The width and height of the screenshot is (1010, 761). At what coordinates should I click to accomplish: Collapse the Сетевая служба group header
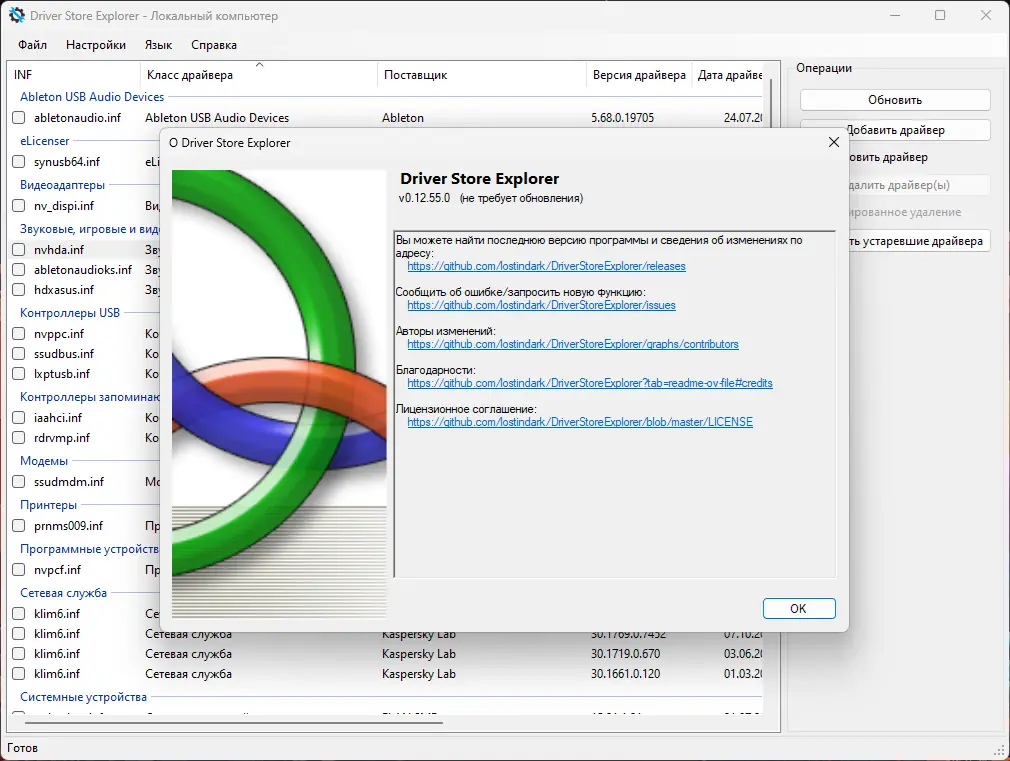point(63,593)
